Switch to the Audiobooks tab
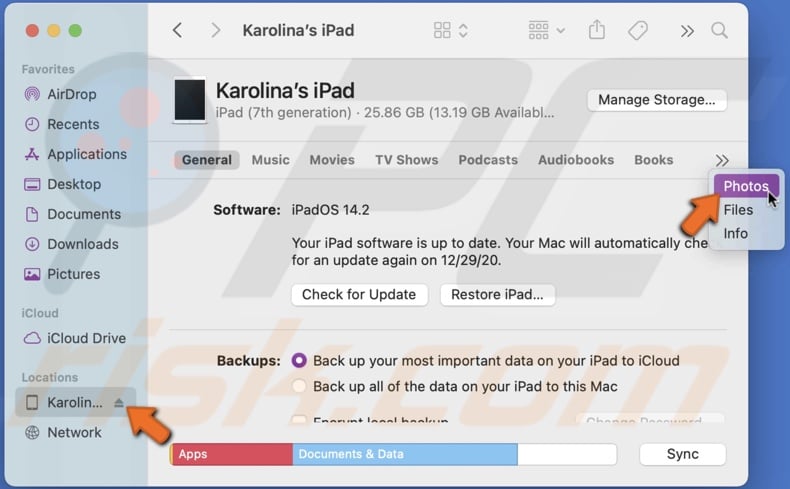 (x=576, y=160)
